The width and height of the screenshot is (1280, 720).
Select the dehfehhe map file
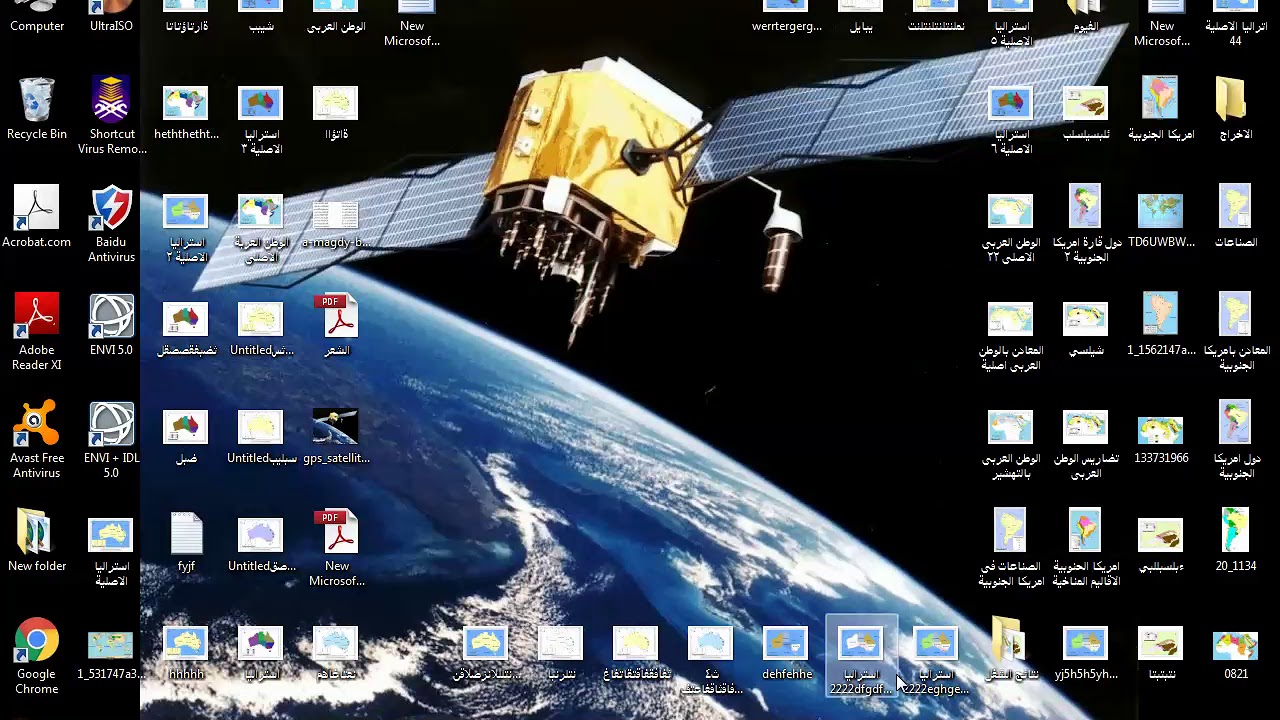(786, 649)
